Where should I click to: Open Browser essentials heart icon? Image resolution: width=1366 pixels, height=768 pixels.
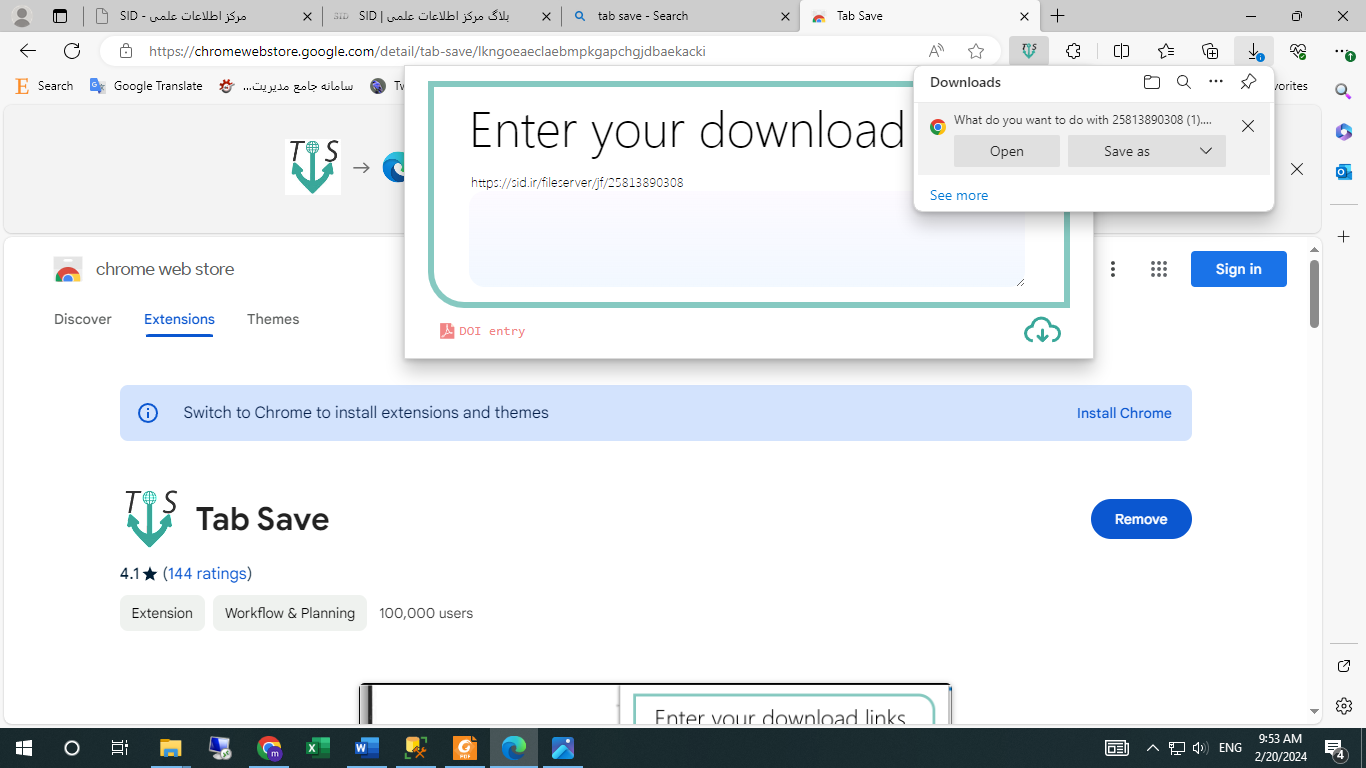[1298, 51]
